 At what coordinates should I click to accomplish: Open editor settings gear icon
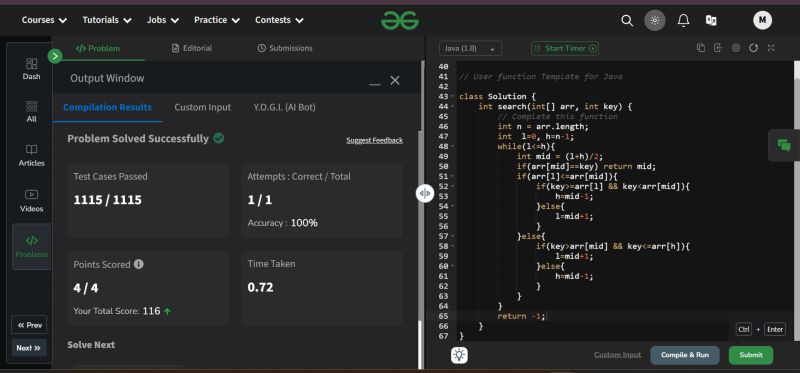point(736,48)
